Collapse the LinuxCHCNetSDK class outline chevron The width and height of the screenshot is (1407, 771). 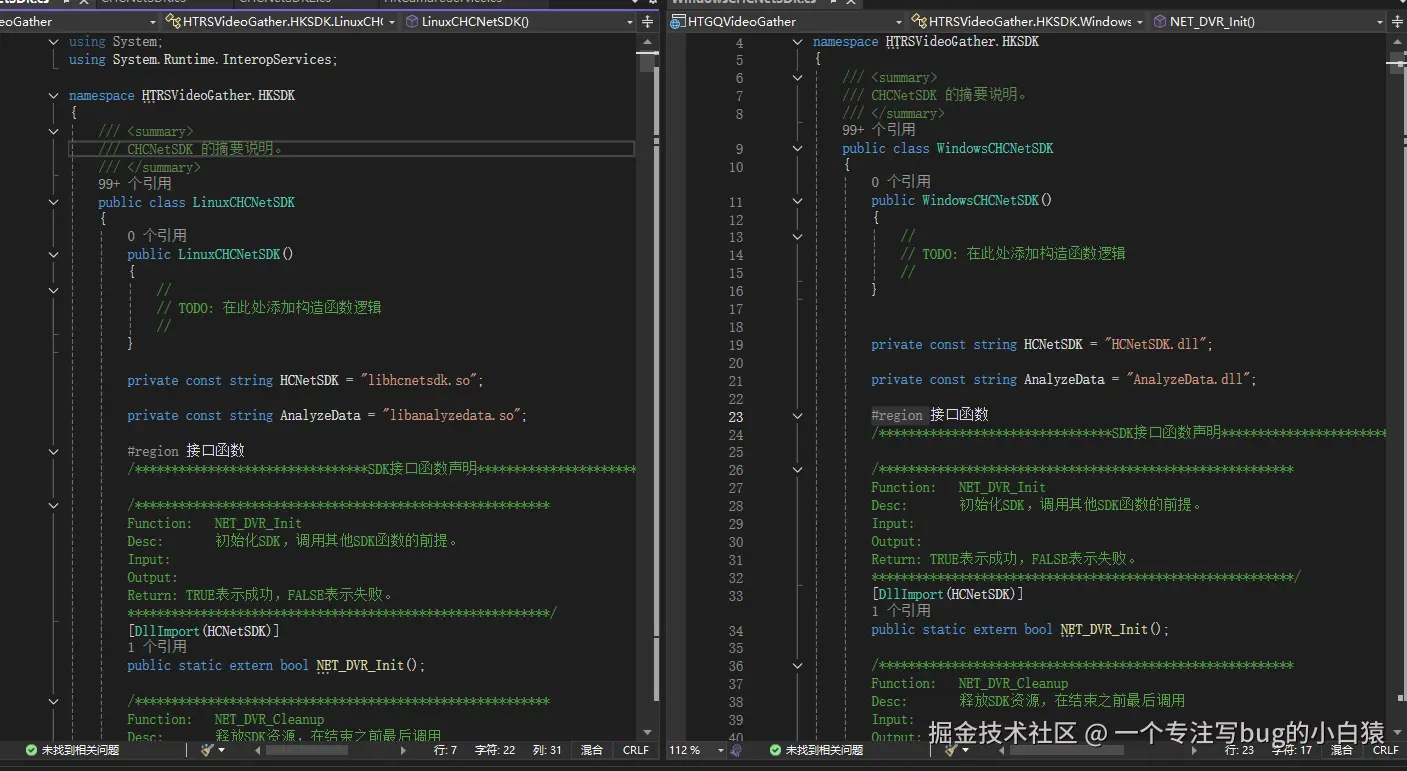[53, 202]
